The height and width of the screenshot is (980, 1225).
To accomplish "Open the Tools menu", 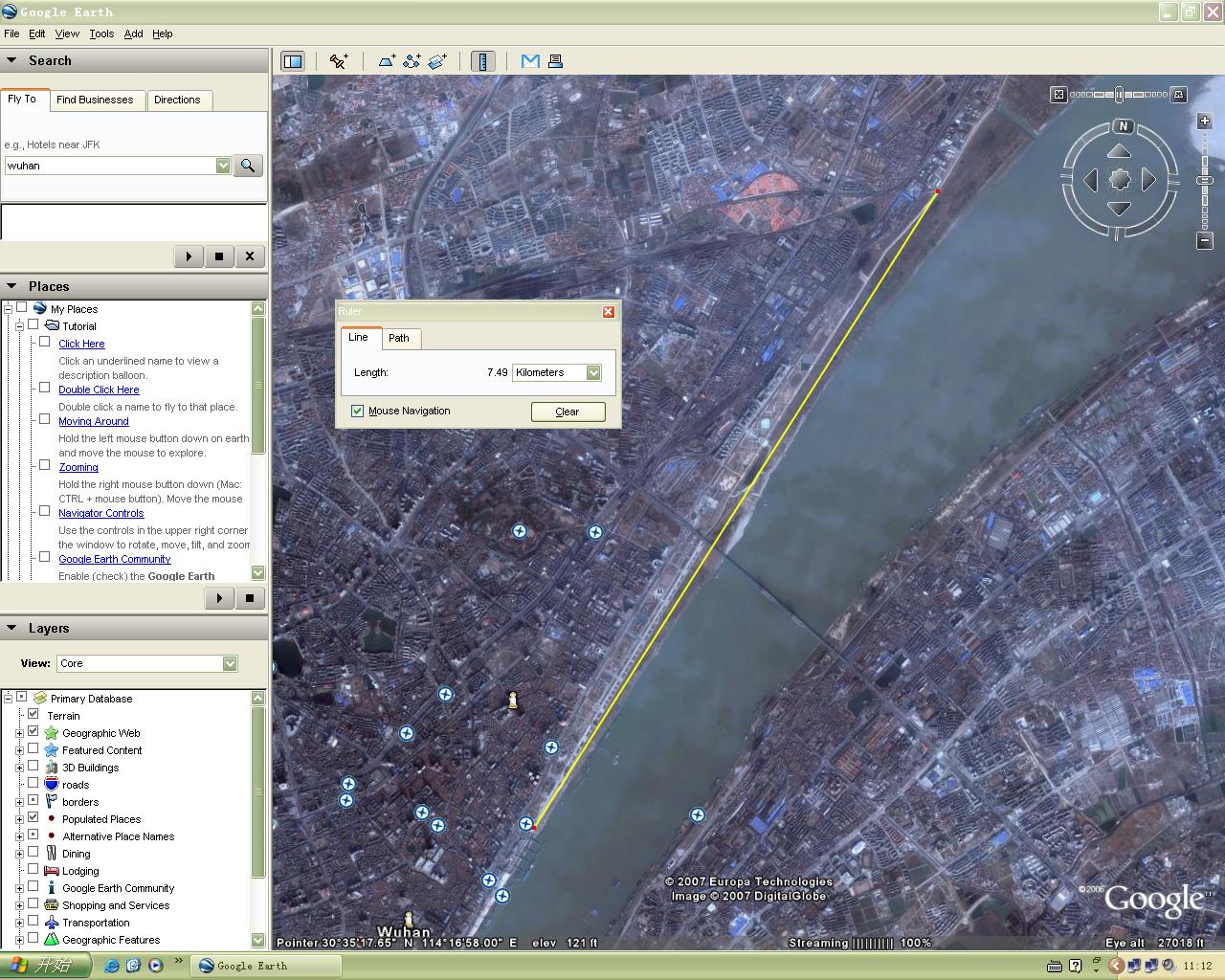I will (101, 33).
